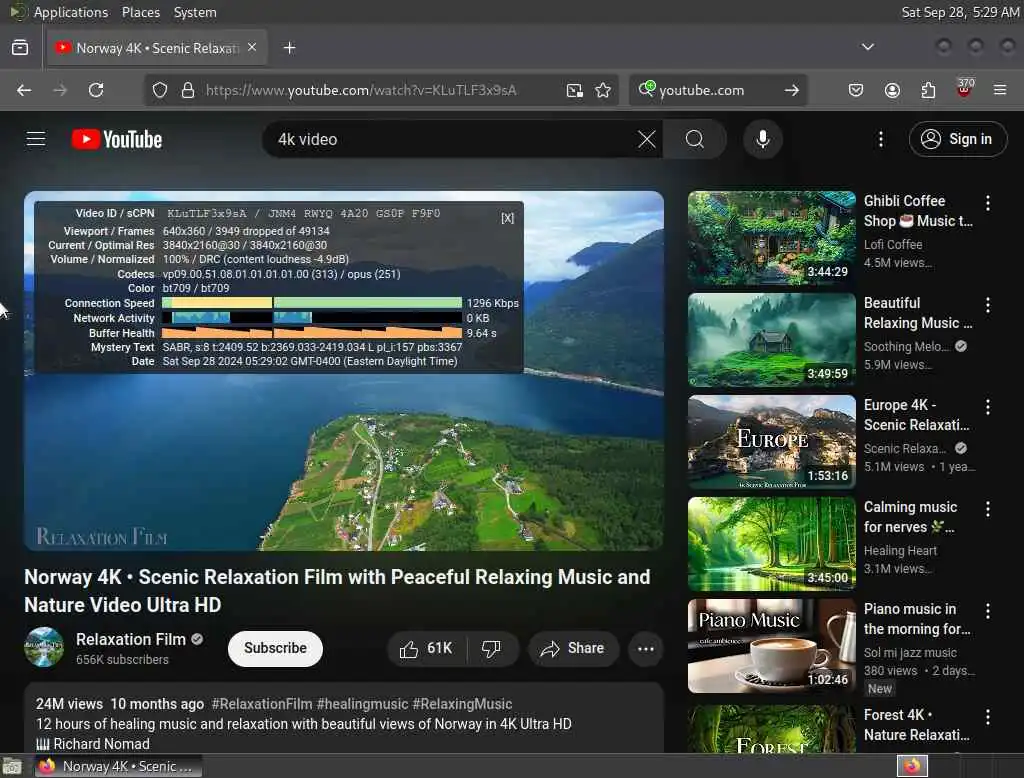Screen dimensions: 1024x778
Task: List all tabs dropdown chevron
Action: (x=867, y=47)
